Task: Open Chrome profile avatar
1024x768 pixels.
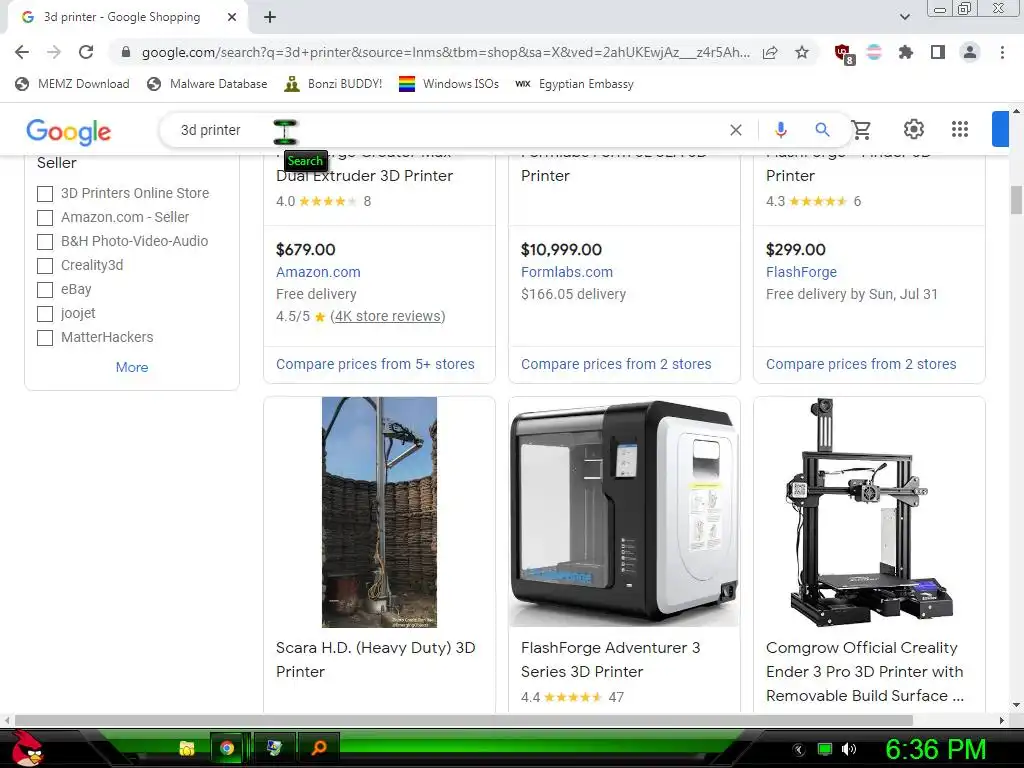Action: (970, 52)
